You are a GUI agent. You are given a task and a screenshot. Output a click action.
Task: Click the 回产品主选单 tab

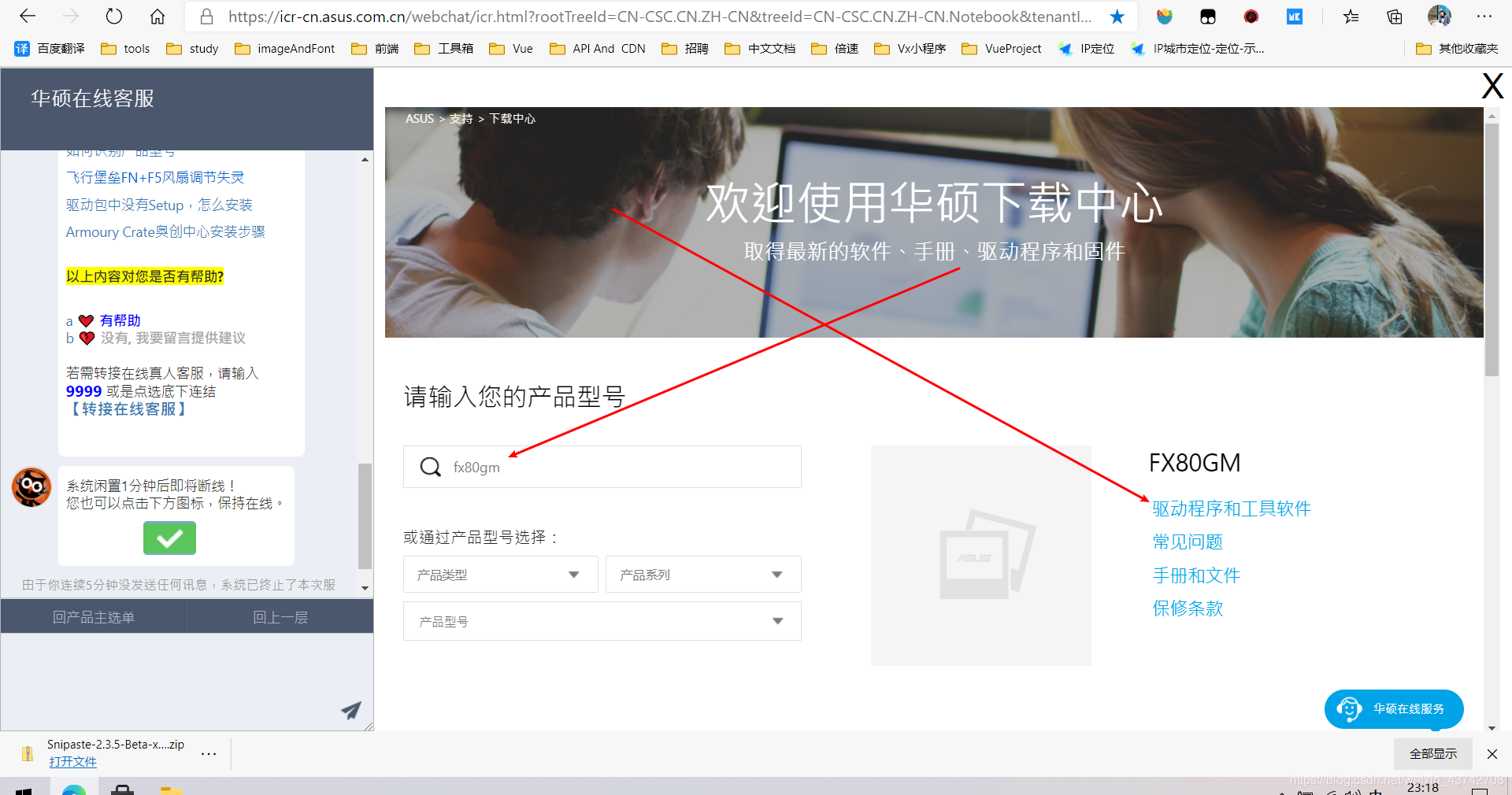point(94,617)
